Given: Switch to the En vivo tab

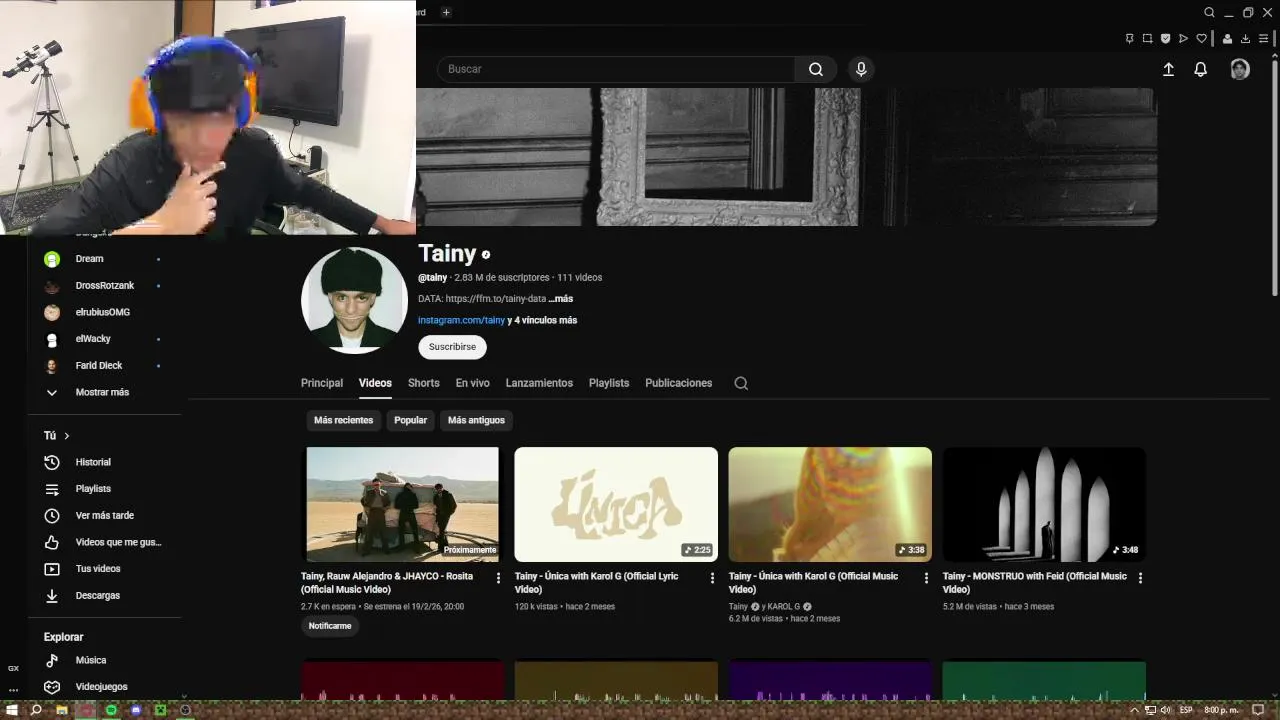Looking at the screenshot, I should (473, 383).
